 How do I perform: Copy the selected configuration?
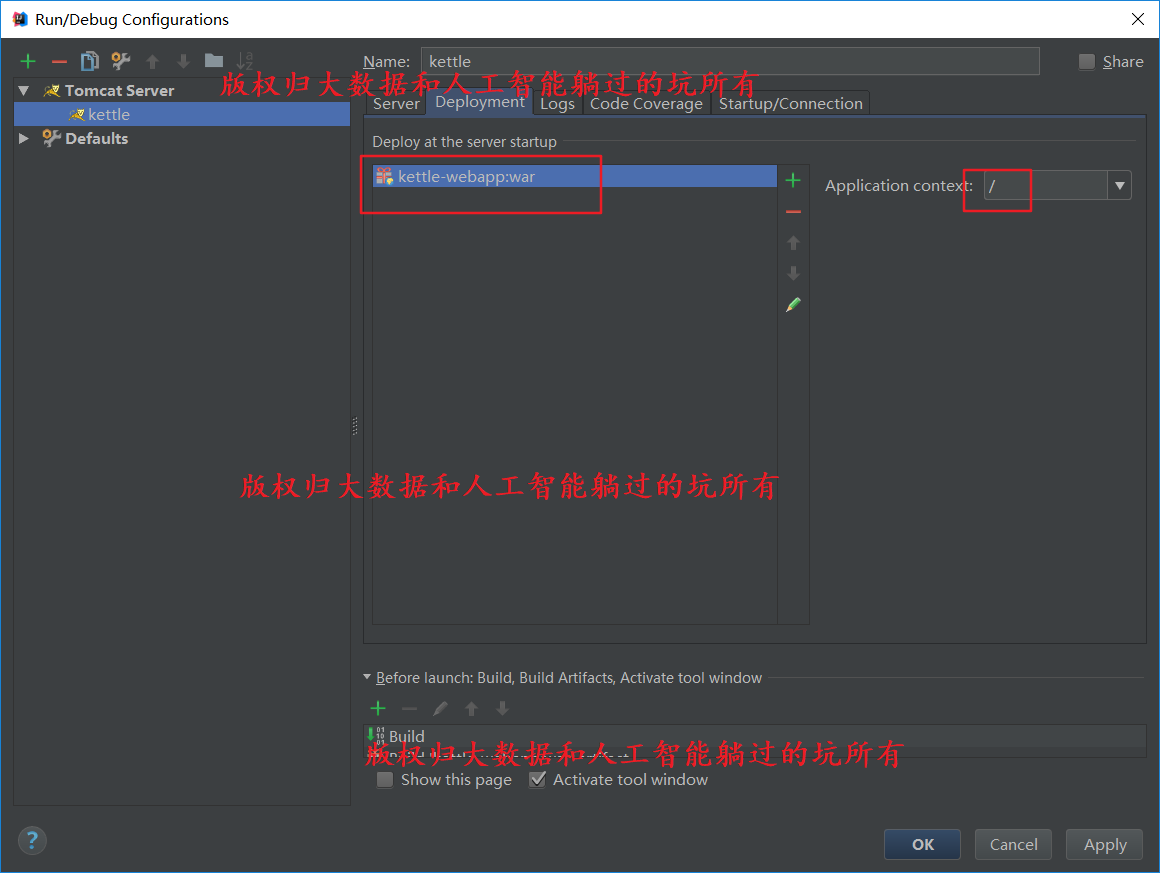coord(90,61)
